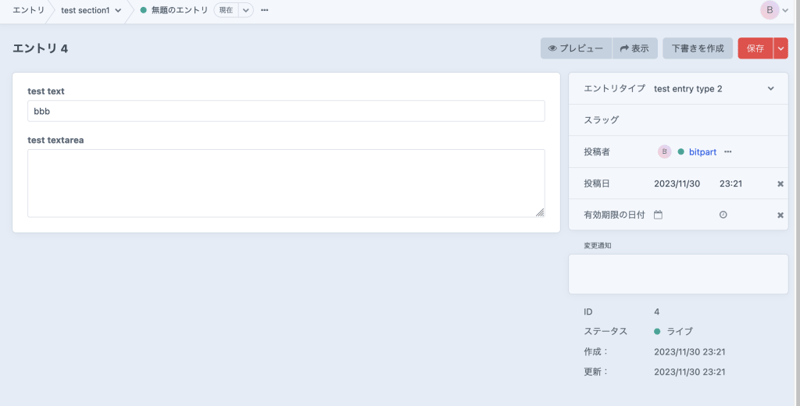Click the 下書きを作成 create draft button
800x406 pixels.
(x=697, y=48)
